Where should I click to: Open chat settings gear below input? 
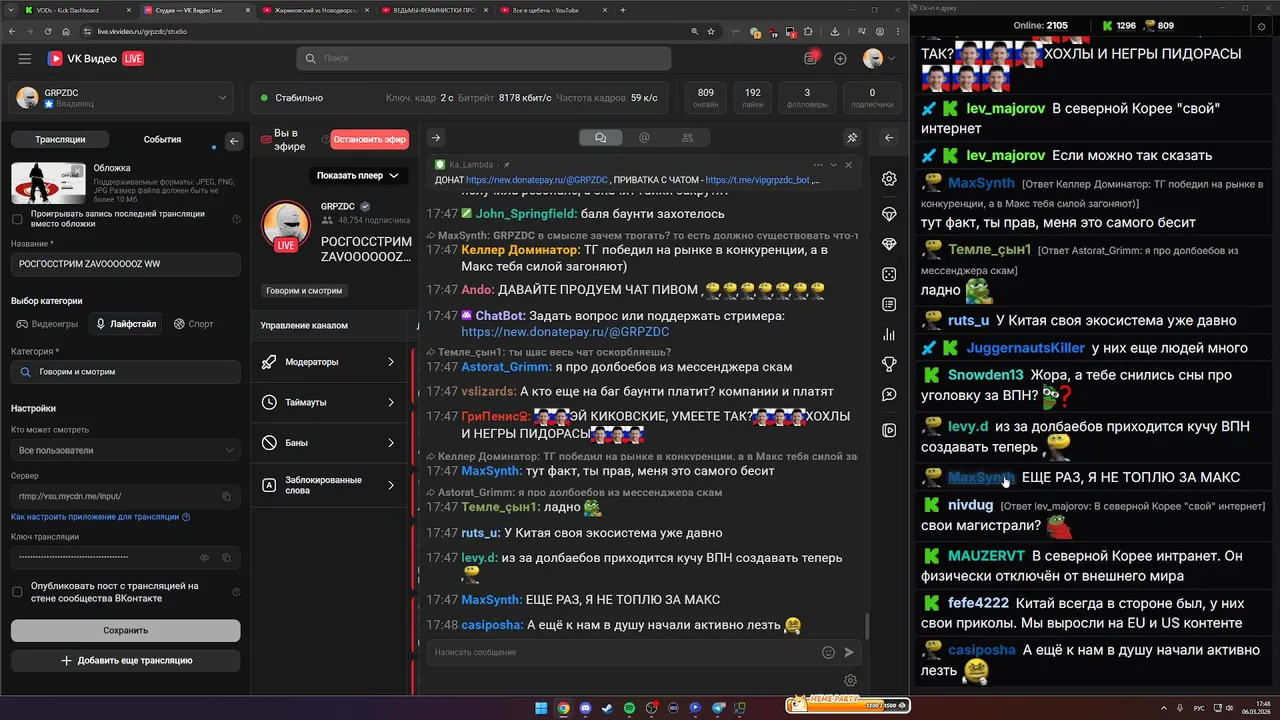point(850,681)
